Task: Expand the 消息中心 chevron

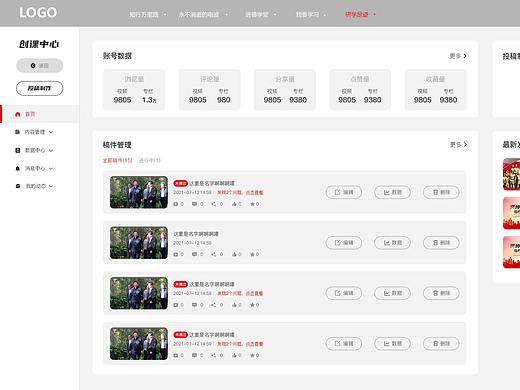Action: click(51, 168)
